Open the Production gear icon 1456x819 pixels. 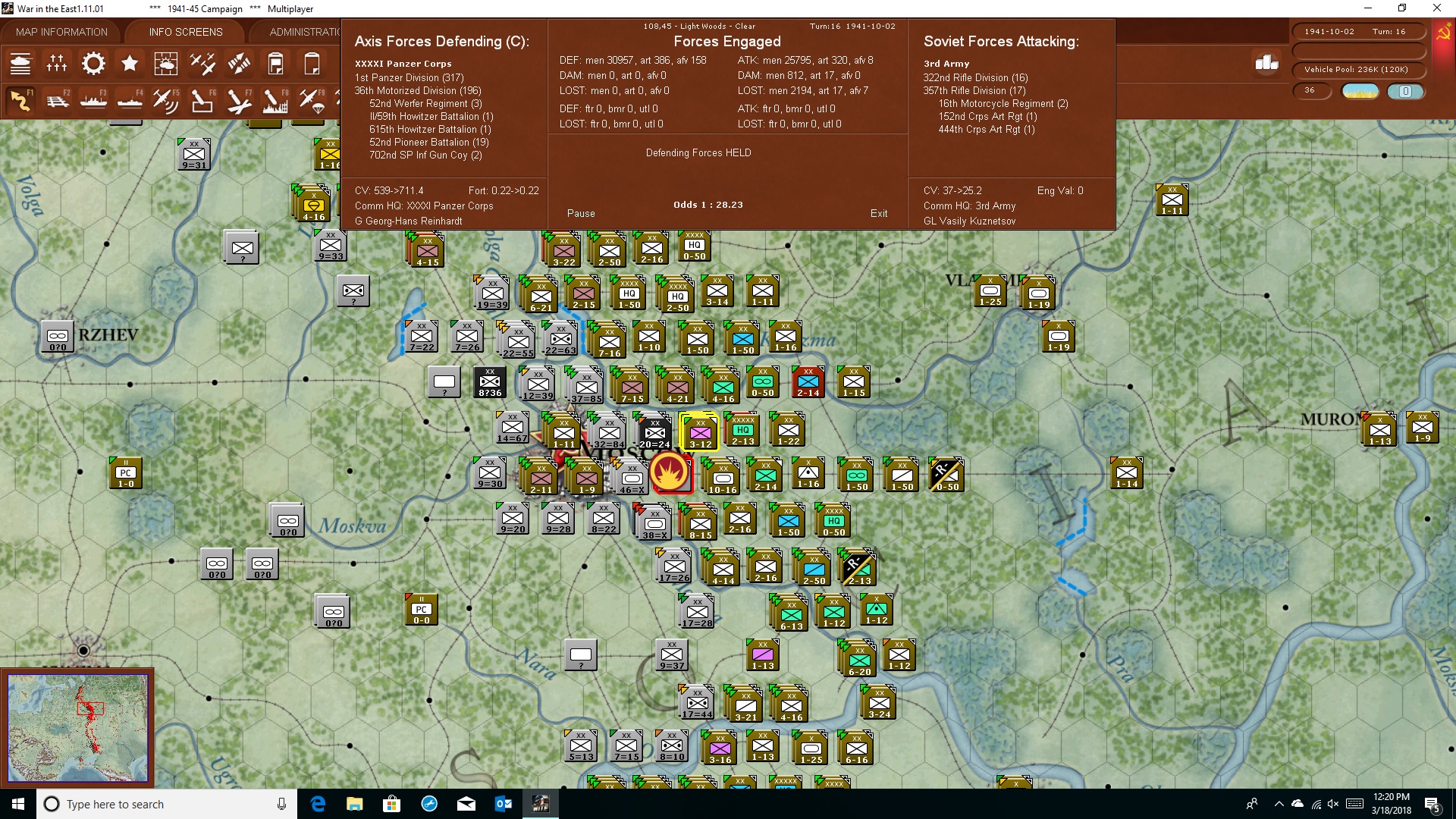click(93, 64)
